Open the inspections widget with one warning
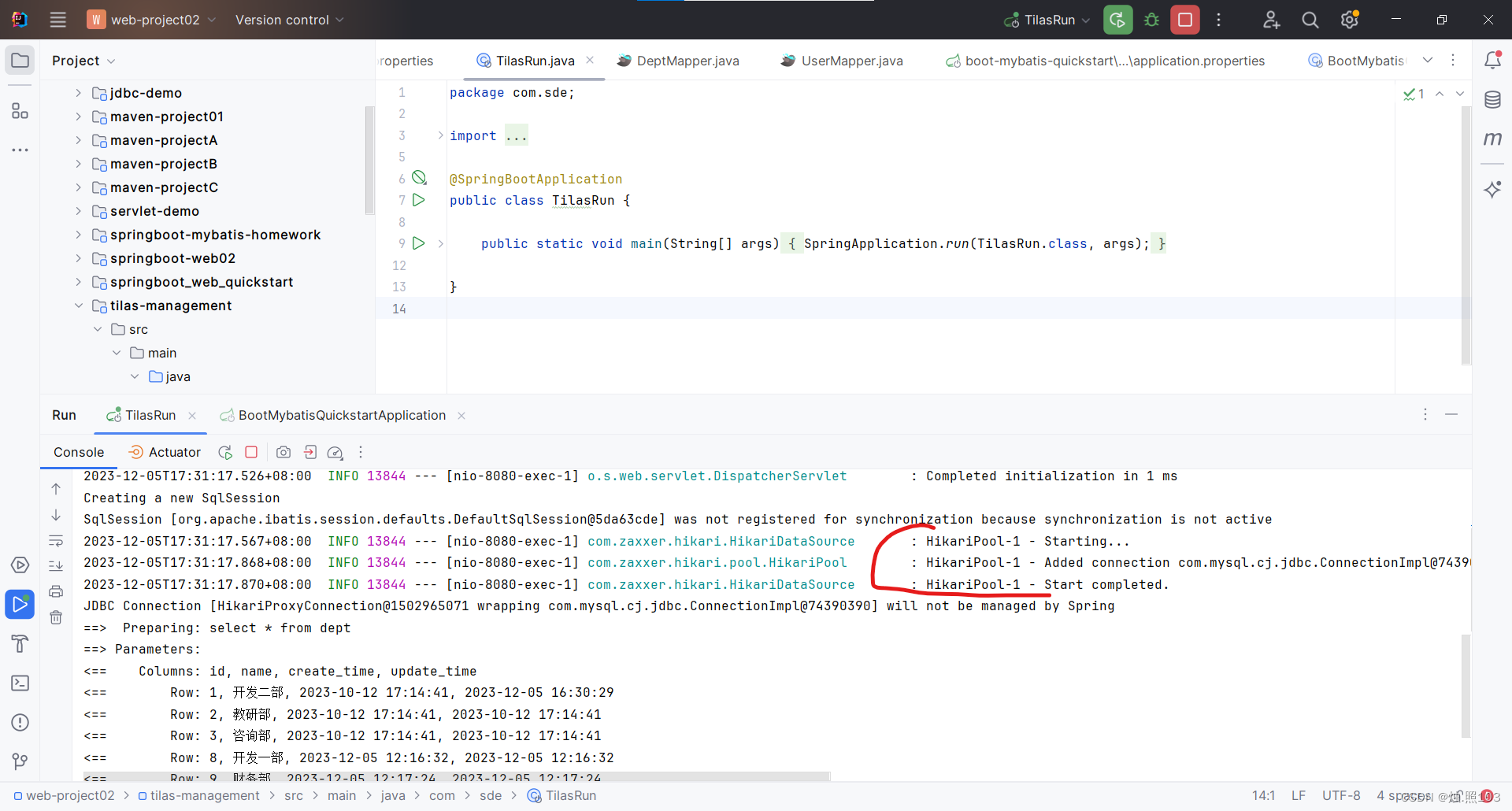This screenshot has width=1512, height=811. (x=1414, y=94)
